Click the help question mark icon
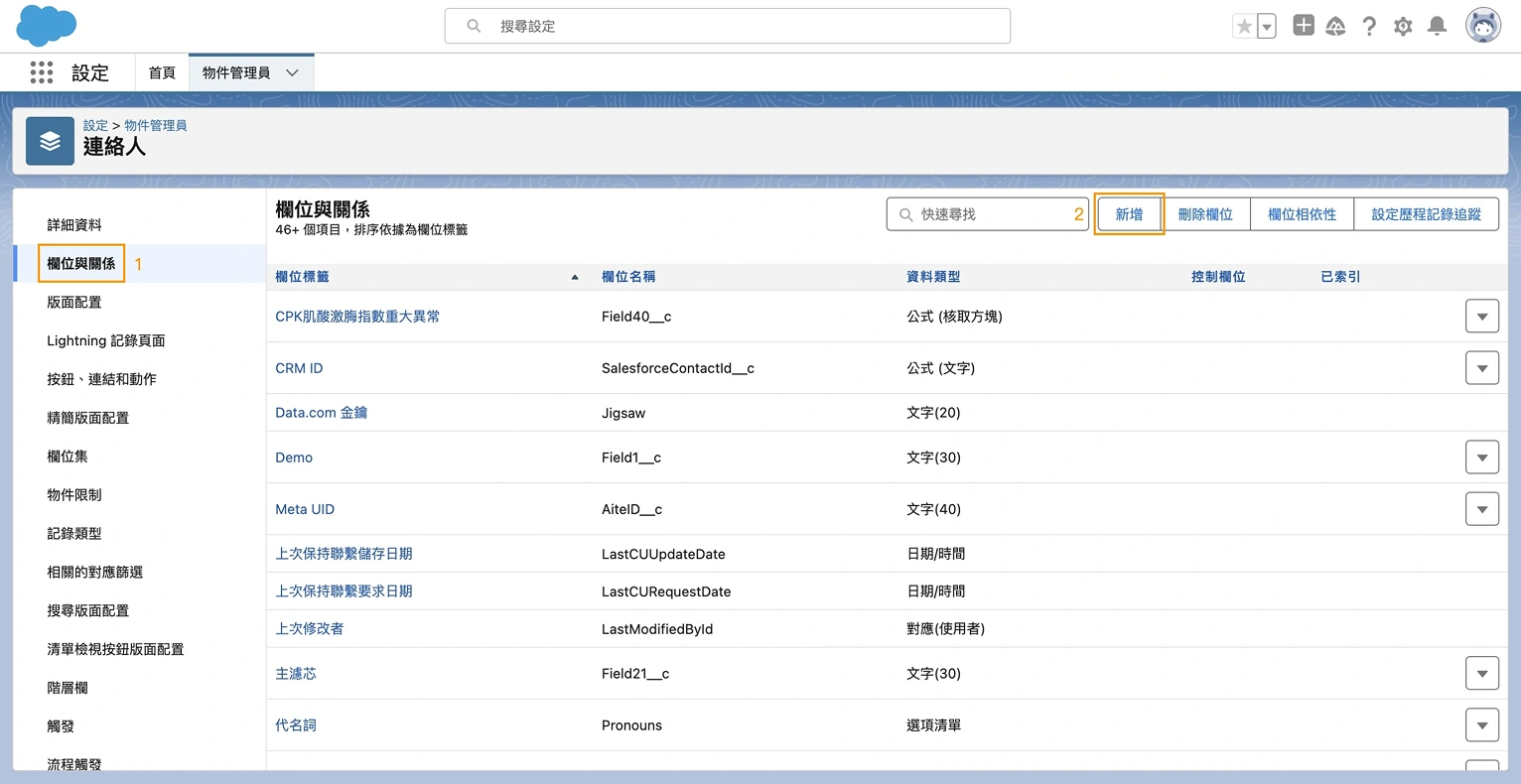The image size is (1521, 784). (1369, 26)
